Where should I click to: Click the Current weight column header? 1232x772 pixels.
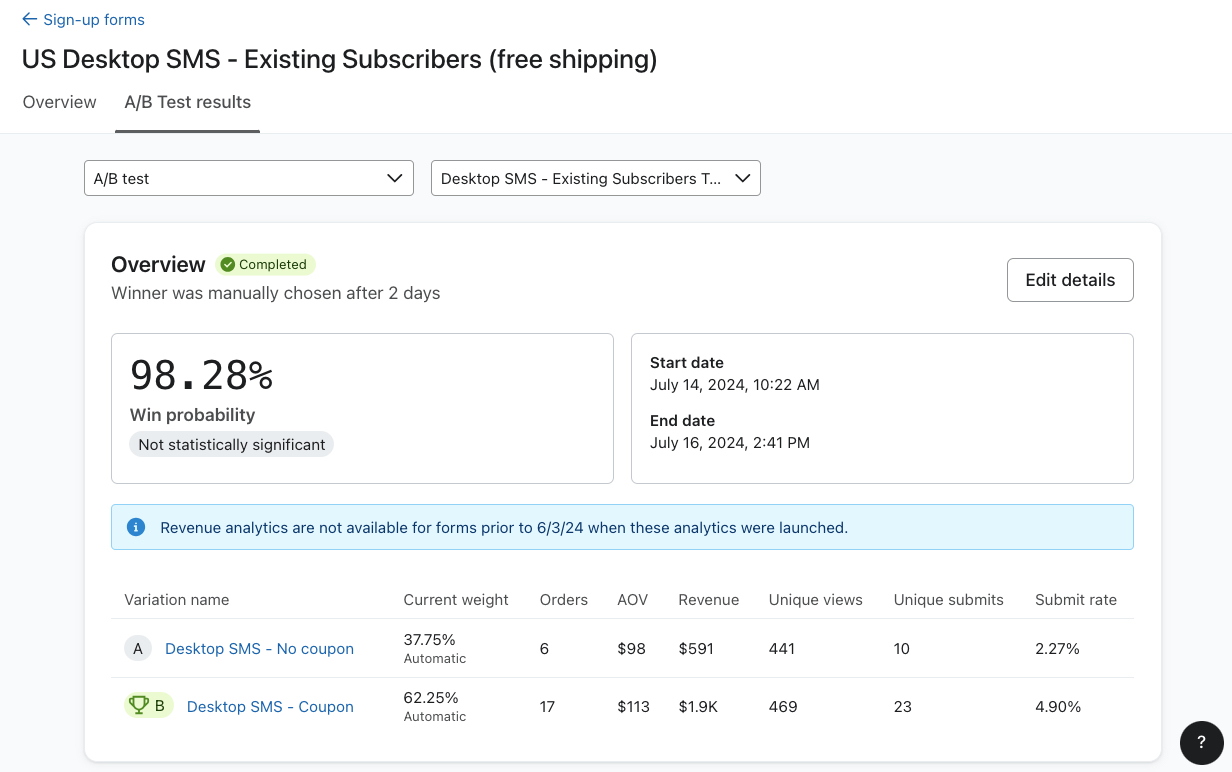[456, 599]
